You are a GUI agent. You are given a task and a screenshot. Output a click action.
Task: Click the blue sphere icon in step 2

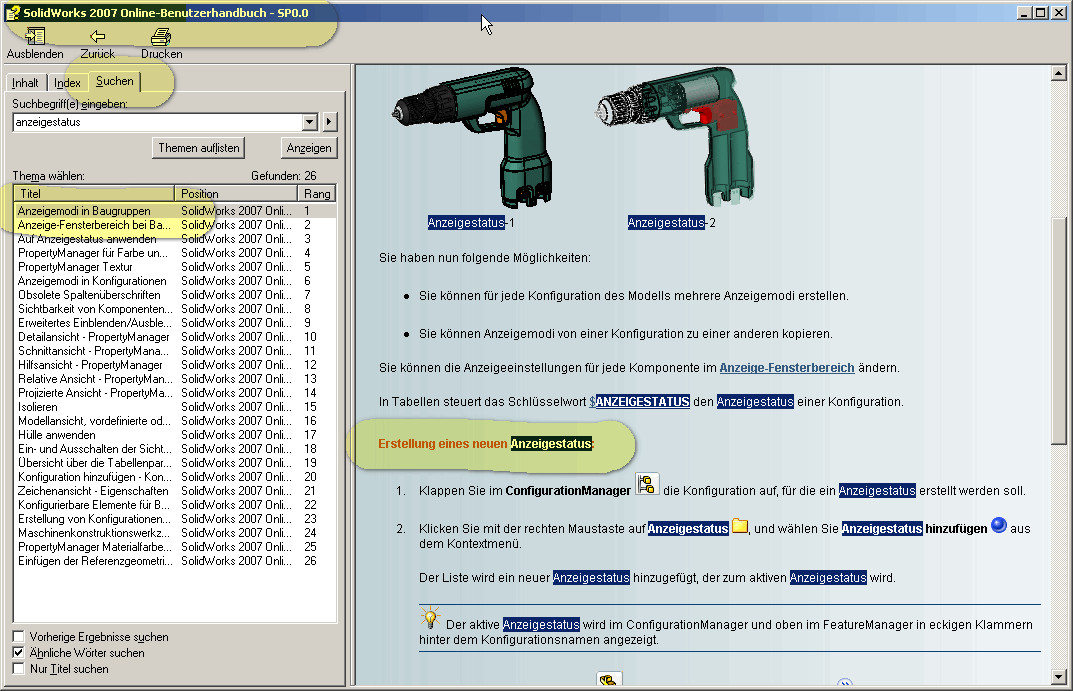click(997, 526)
